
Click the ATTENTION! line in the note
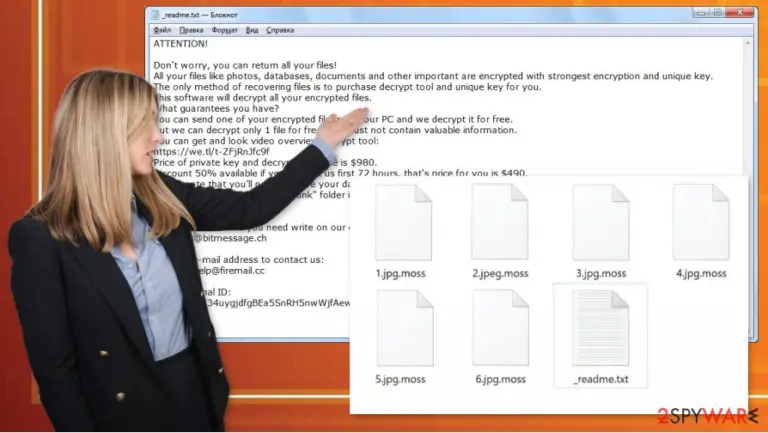(x=180, y=44)
